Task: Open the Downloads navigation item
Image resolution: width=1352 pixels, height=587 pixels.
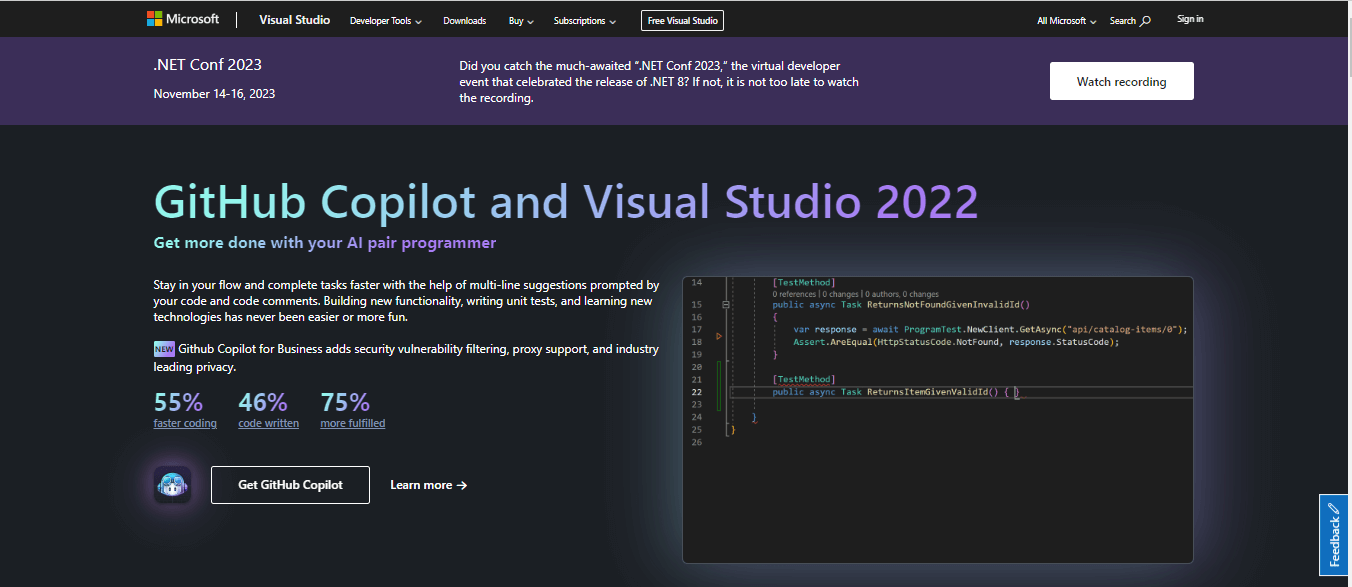Action: pyautogui.click(x=464, y=19)
